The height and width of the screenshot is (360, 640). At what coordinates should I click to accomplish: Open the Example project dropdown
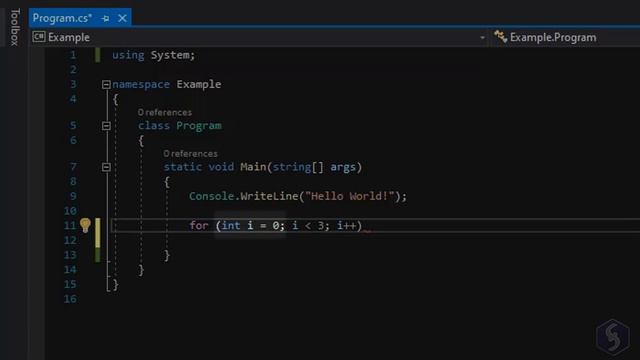click(259, 38)
